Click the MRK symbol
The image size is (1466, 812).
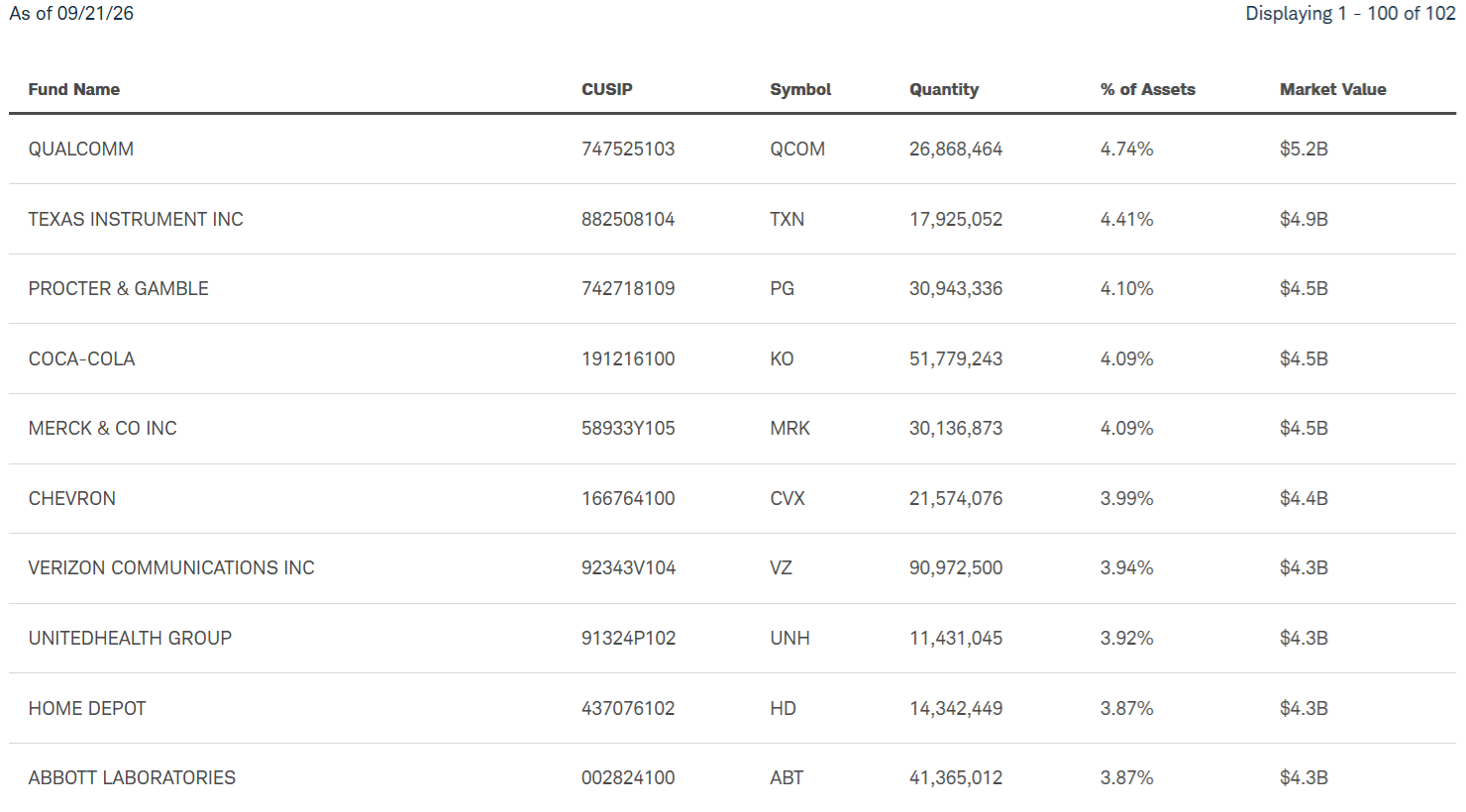[x=790, y=428]
